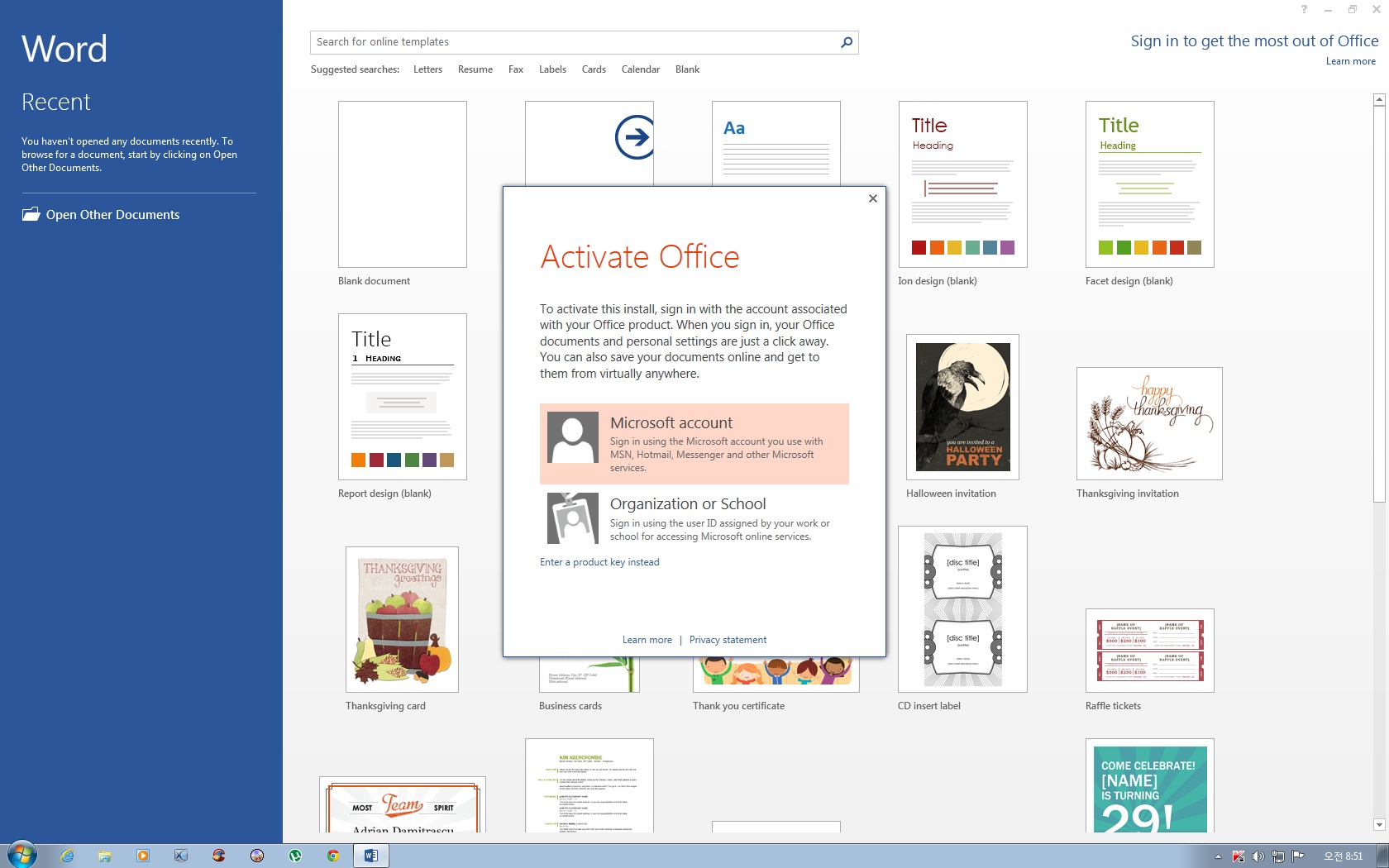Select the Resume suggested search

[x=475, y=69]
